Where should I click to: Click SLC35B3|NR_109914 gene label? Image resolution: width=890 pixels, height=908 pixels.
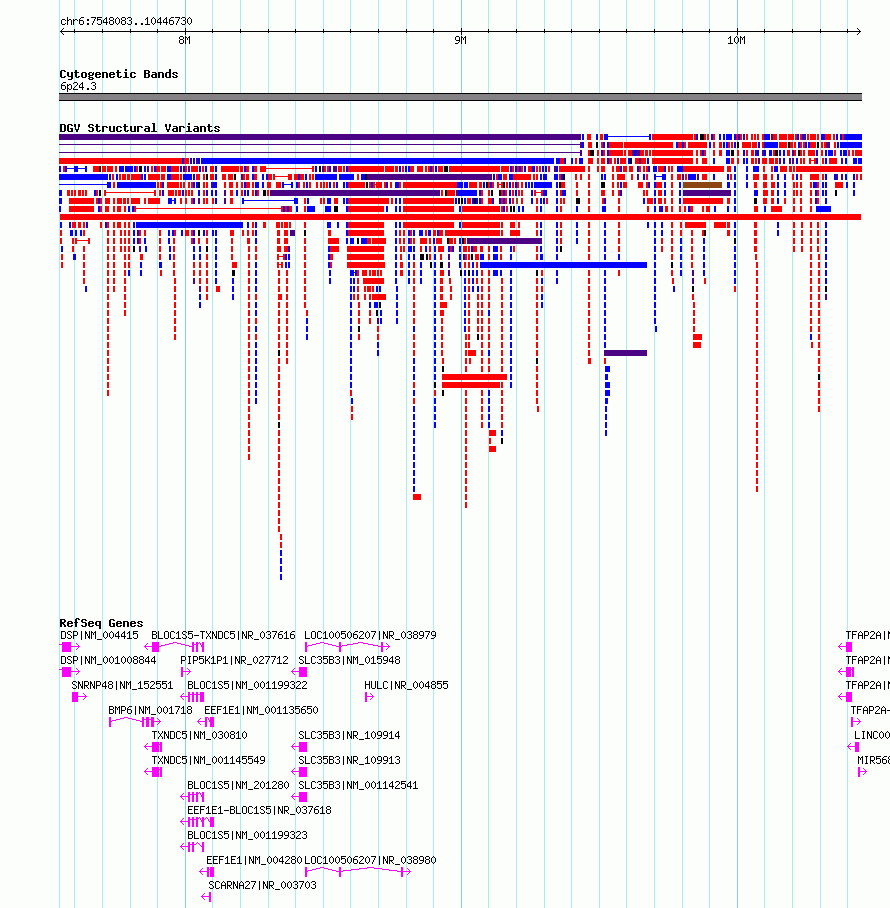tap(349, 735)
